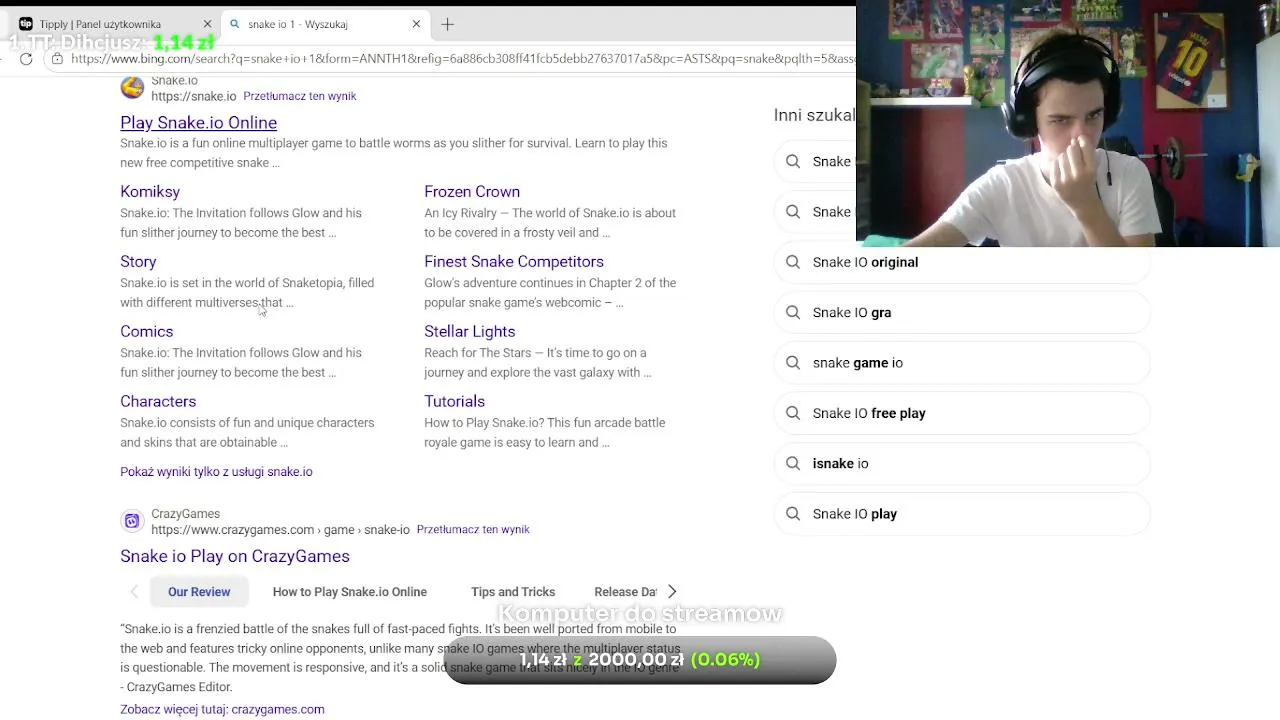Click snippet 'Reach for The Stars'

(537, 363)
